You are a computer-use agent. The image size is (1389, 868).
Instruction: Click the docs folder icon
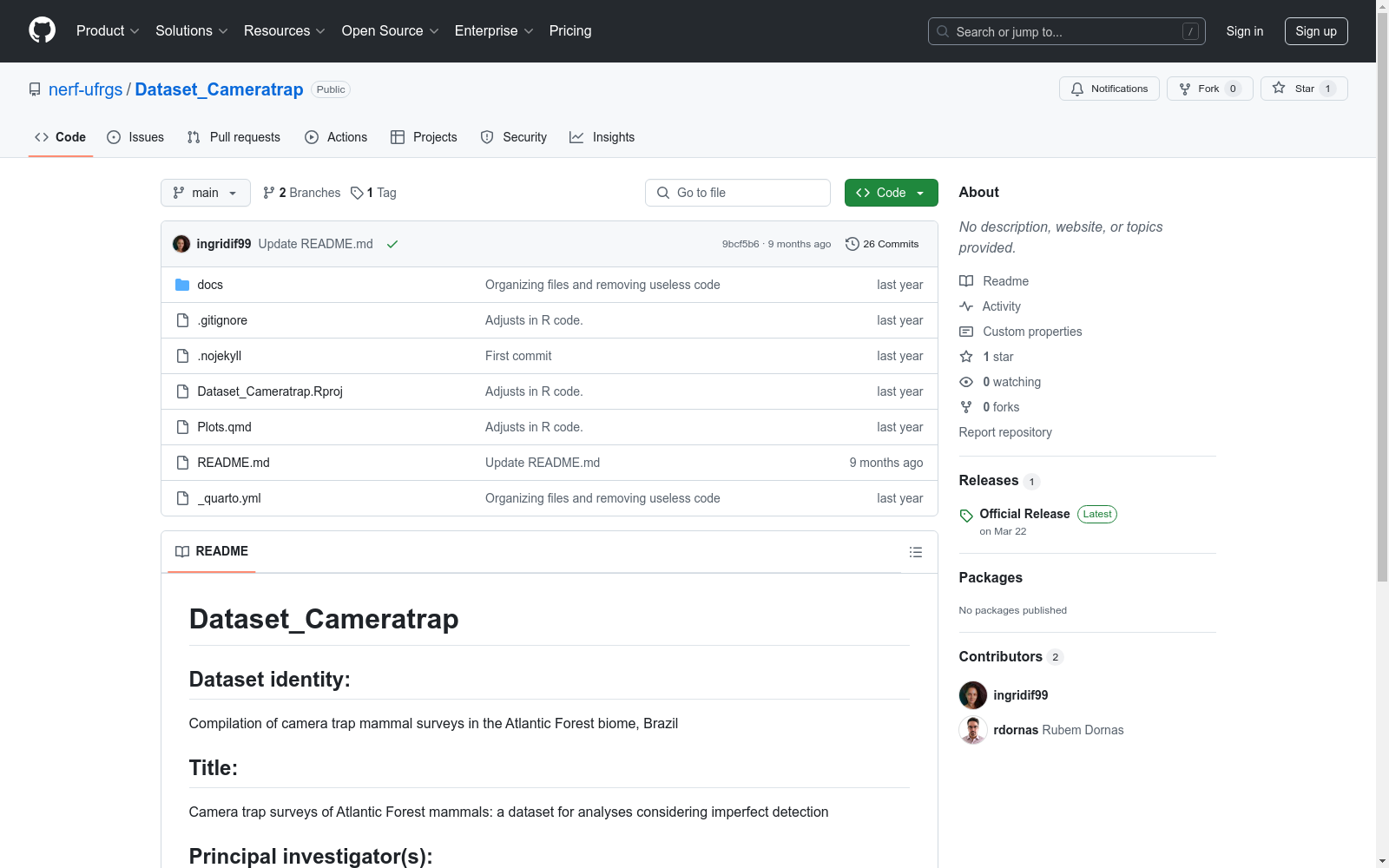[x=182, y=285]
